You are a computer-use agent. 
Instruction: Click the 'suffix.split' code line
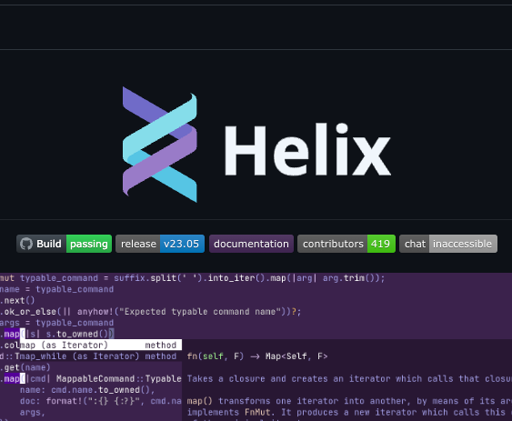point(192,278)
